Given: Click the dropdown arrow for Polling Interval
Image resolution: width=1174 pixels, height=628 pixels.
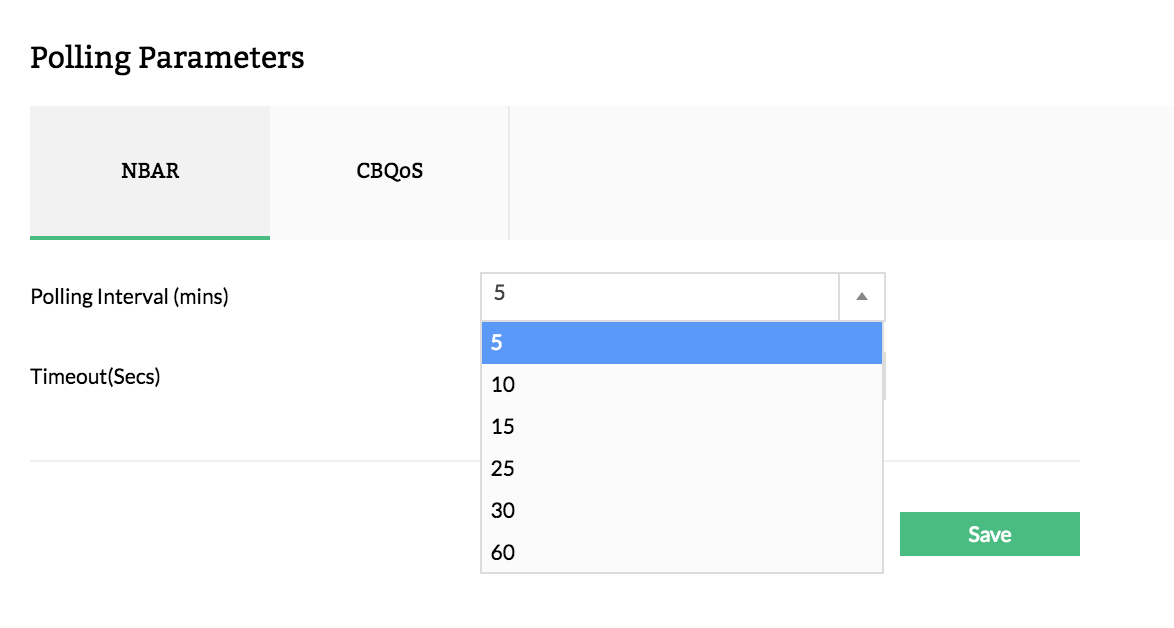Looking at the screenshot, I should [x=862, y=296].
